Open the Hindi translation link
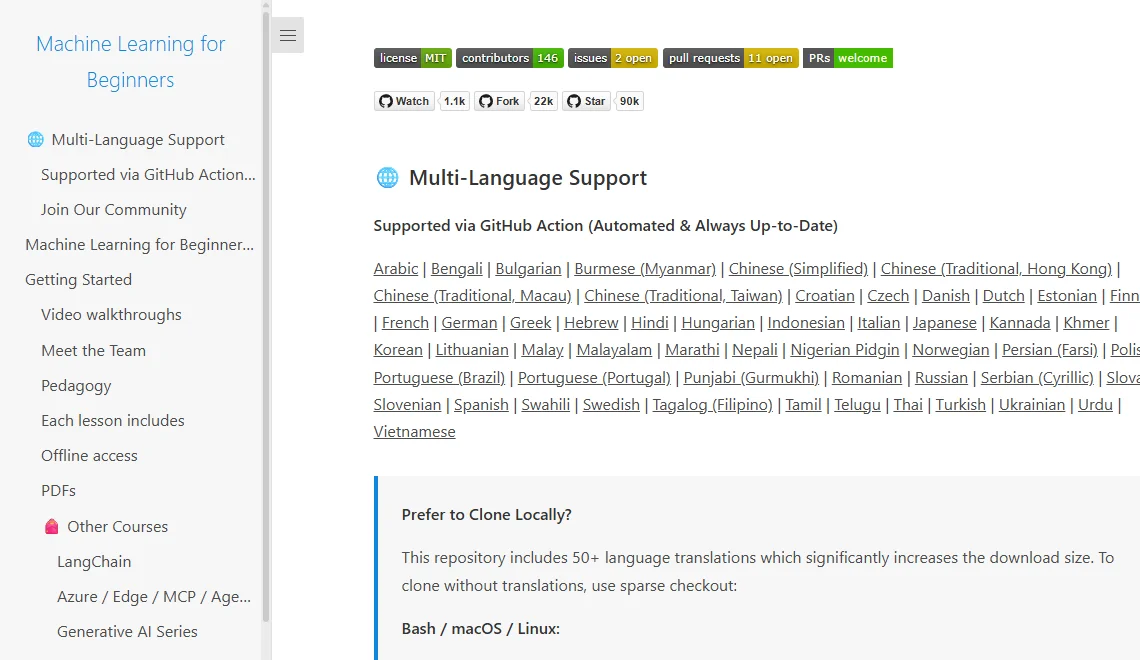The image size is (1140, 660). click(649, 323)
